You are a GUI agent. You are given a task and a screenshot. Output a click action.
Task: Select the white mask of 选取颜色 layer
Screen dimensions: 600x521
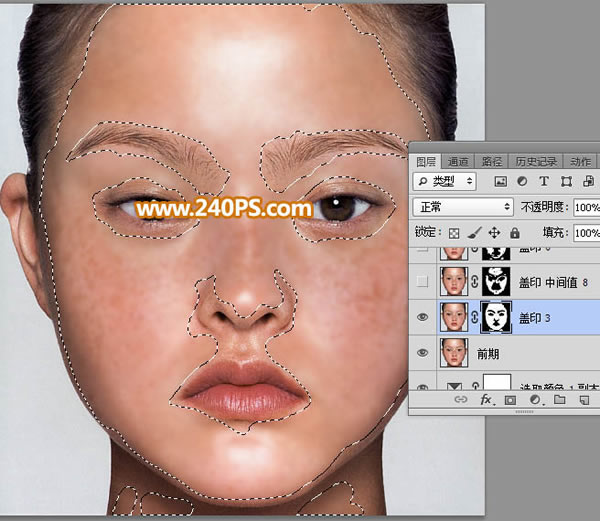point(497,383)
